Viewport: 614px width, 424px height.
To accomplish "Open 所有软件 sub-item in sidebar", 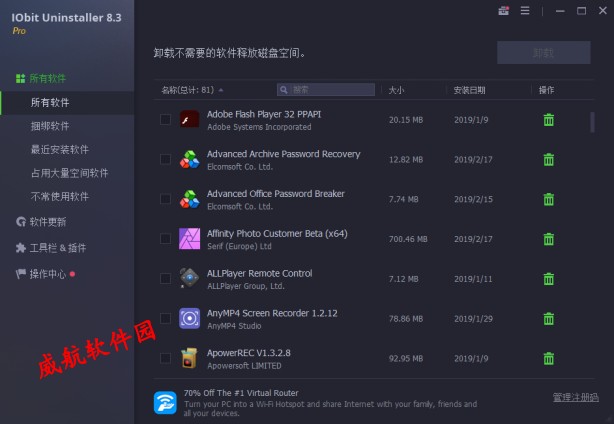I will point(67,103).
